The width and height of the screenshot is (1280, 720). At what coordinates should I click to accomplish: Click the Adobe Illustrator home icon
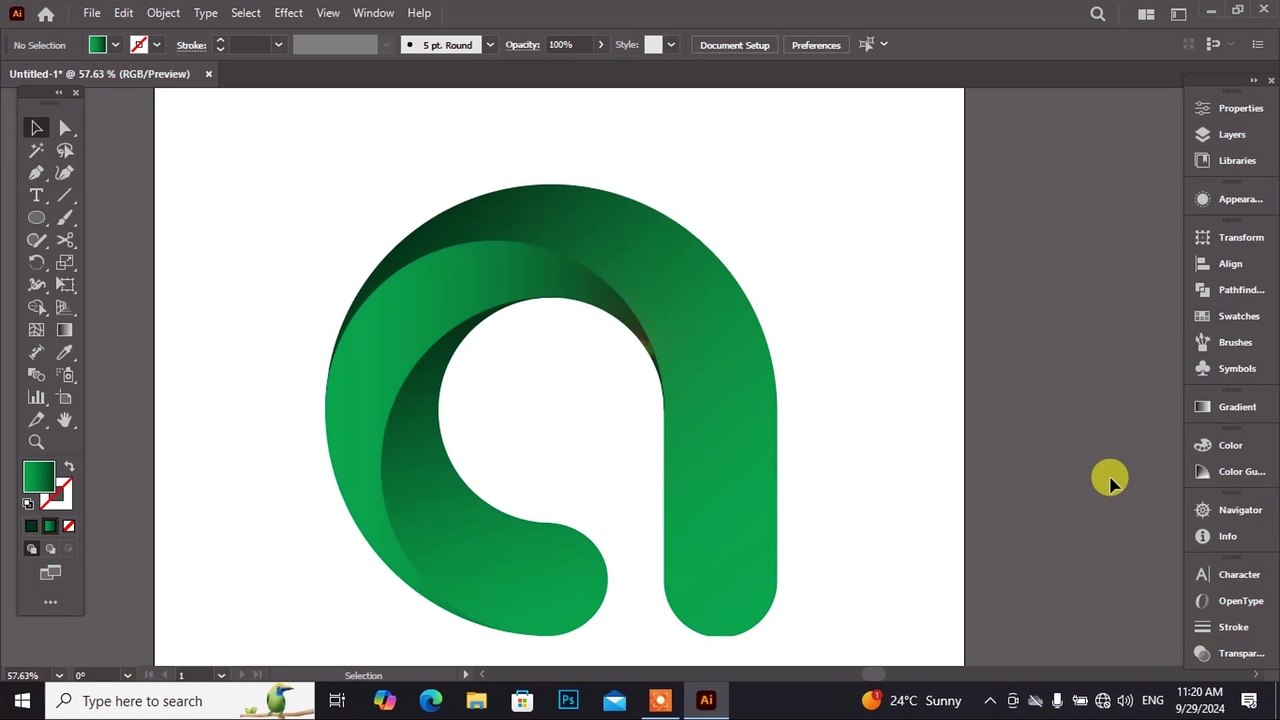point(46,14)
